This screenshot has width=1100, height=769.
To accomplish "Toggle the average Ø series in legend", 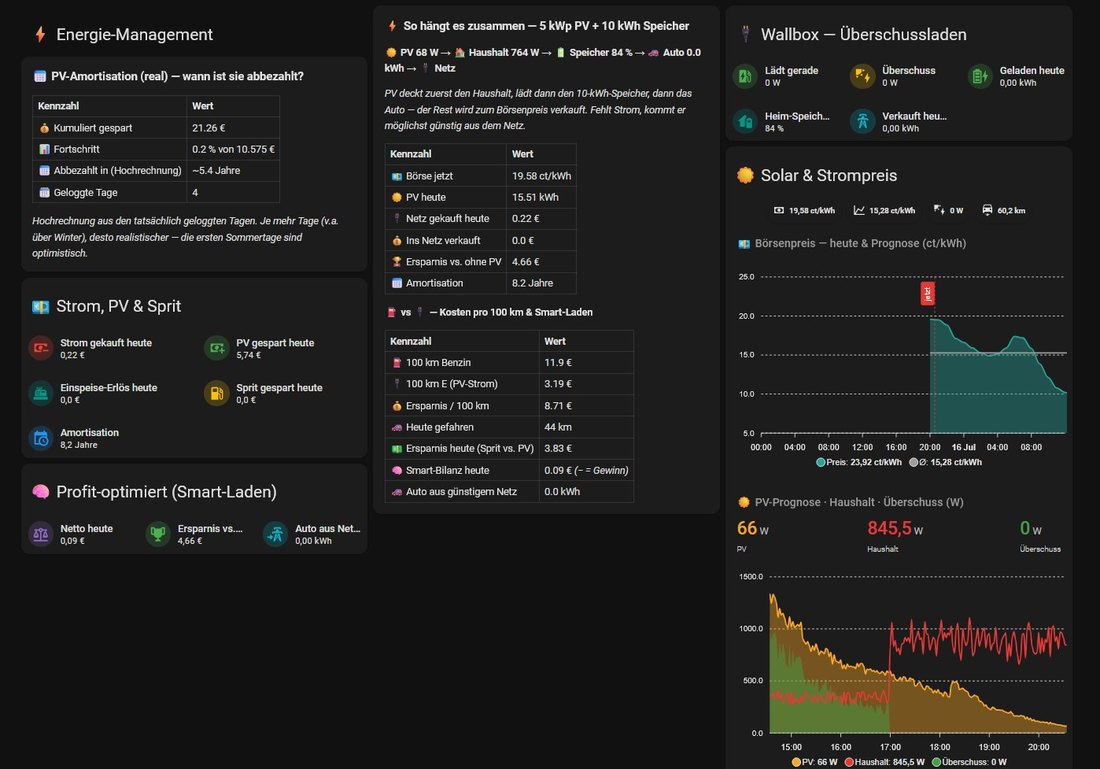I will tap(945, 462).
